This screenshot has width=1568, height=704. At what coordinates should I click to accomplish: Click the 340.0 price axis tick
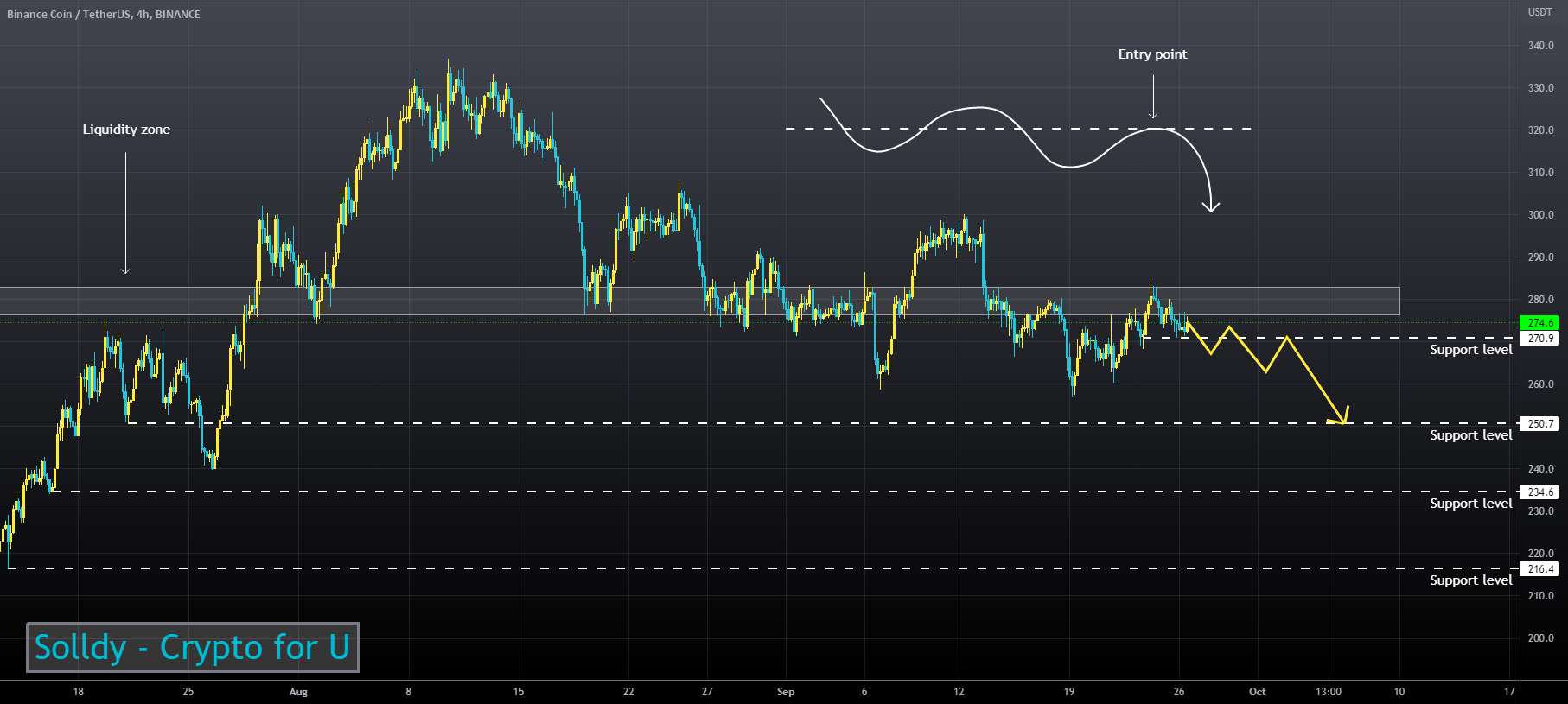pyautogui.click(x=1540, y=46)
